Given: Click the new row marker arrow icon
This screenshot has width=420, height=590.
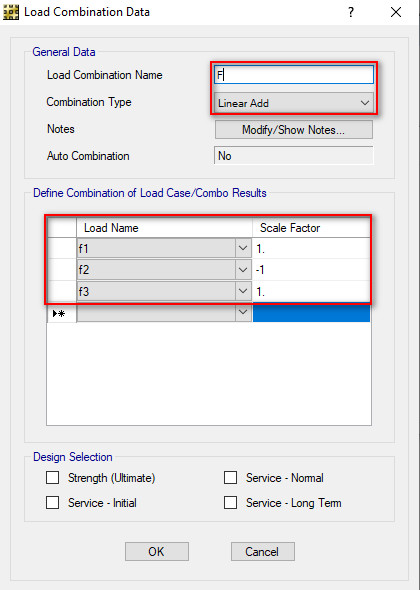Looking at the screenshot, I should [59, 313].
